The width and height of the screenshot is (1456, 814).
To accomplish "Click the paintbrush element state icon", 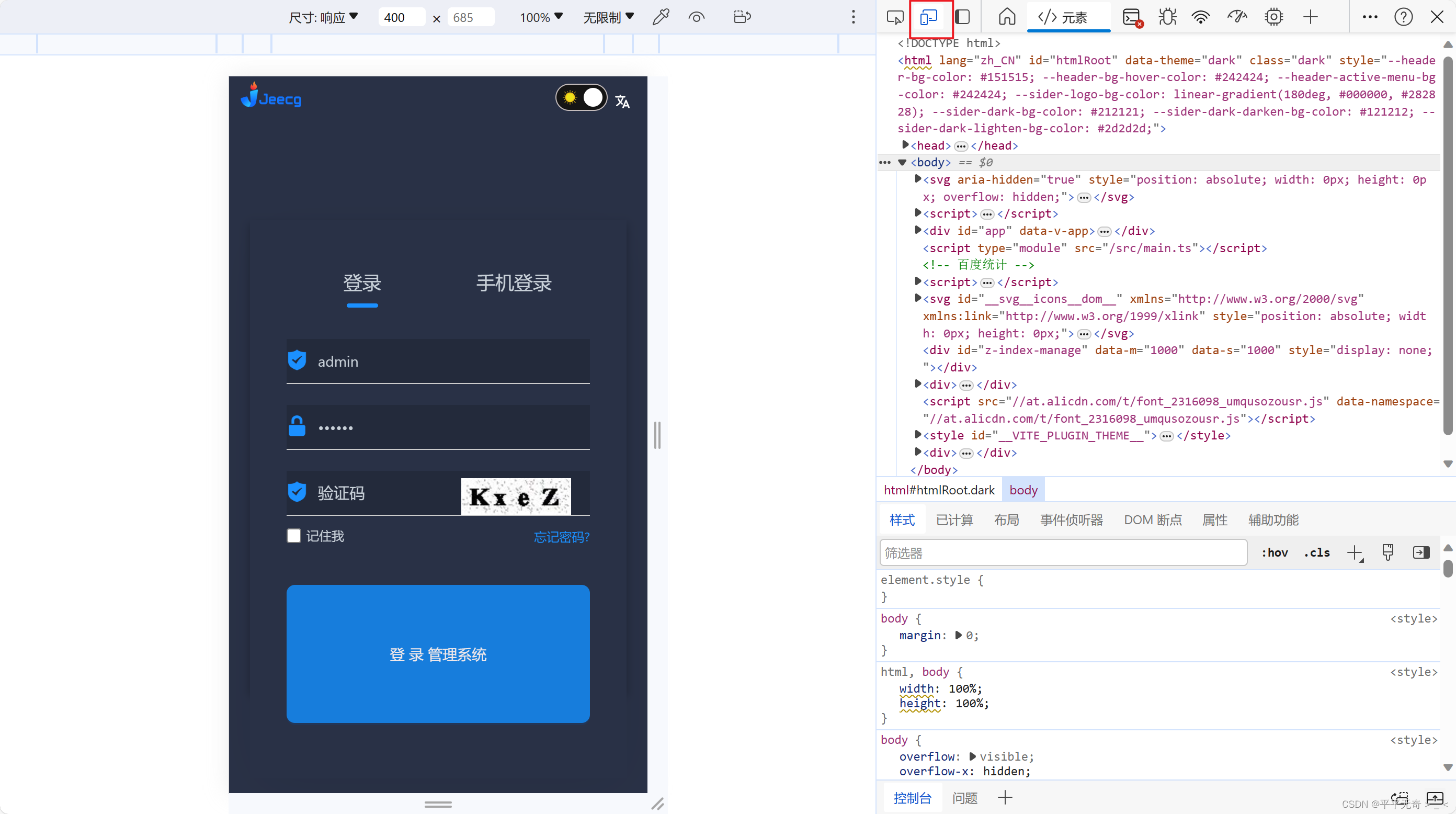I will [1387, 552].
